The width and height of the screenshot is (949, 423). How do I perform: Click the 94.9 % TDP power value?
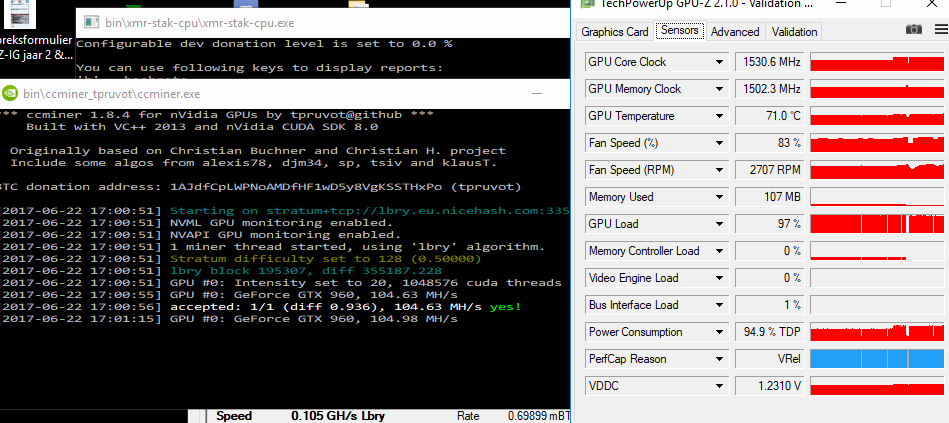click(769, 332)
